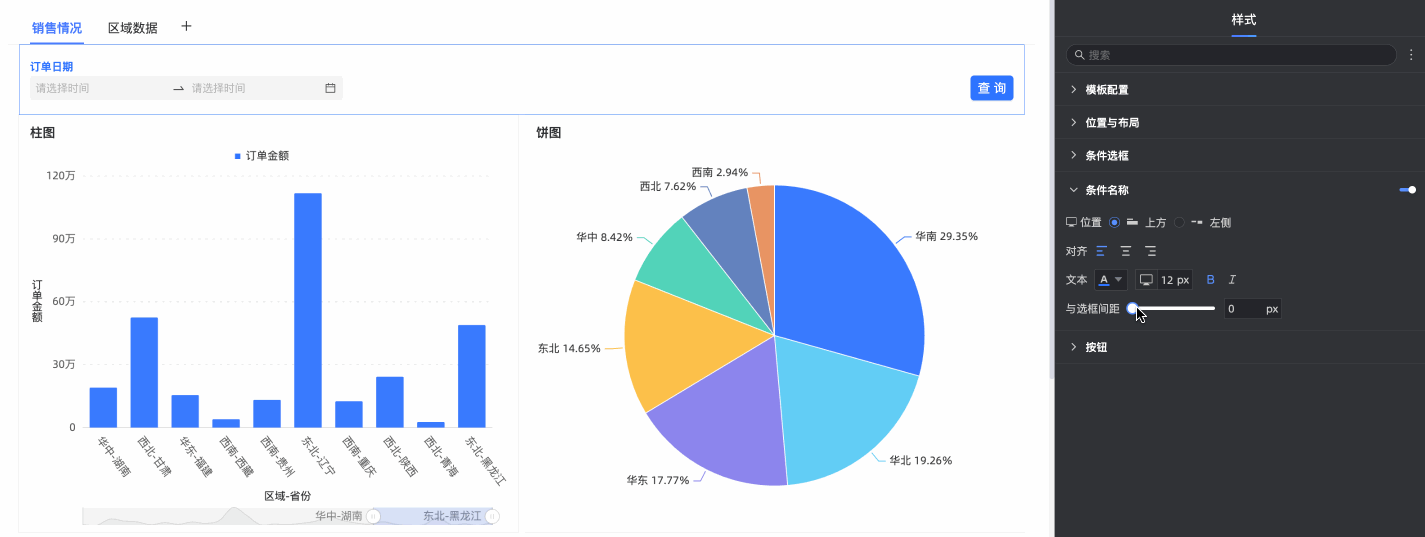This screenshot has width=1425, height=537.
Task: Click the 查询 button
Action: (991, 88)
